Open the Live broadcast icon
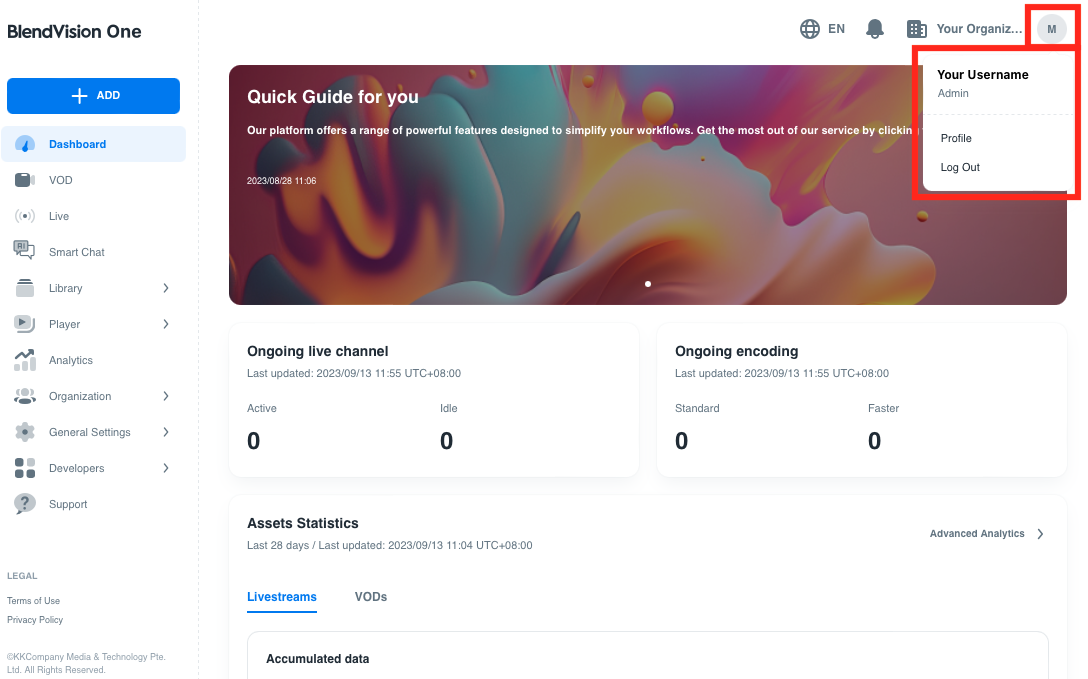Screen dimensions: 1088x679 point(25,216)
